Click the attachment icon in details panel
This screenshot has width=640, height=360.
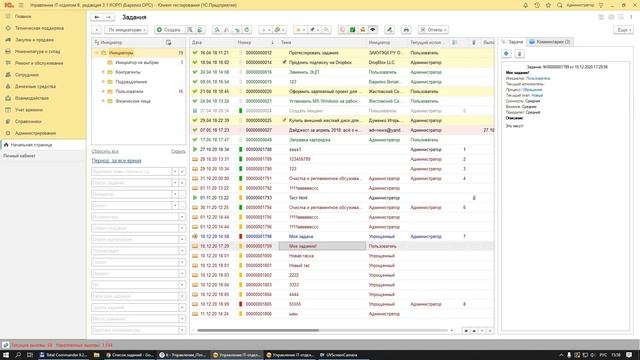click(519, 53)
